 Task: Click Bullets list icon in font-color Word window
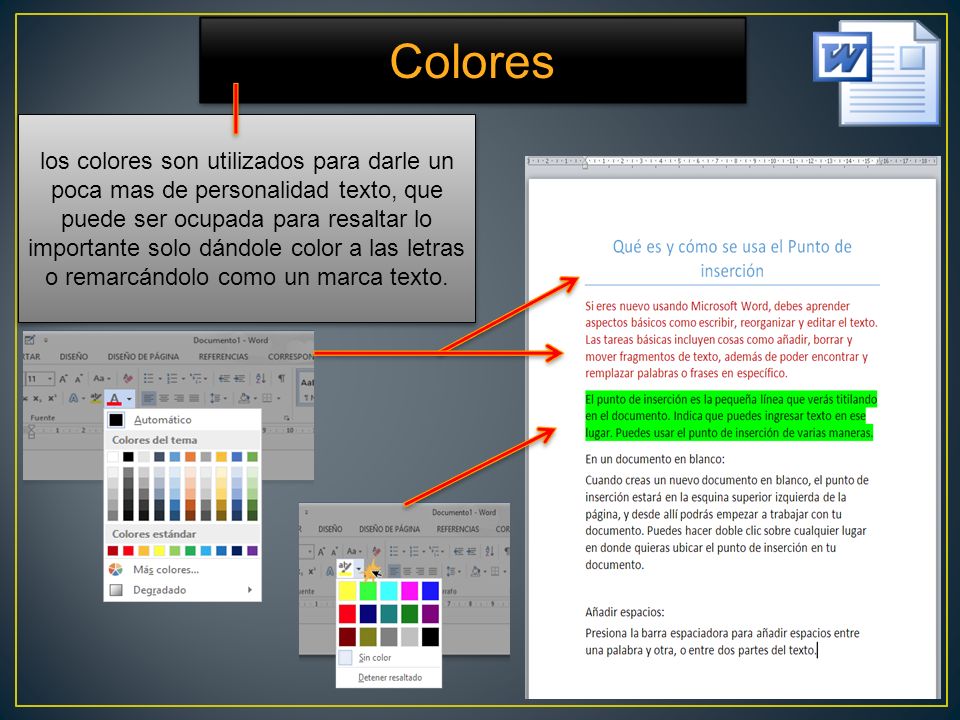click(x=148, y=378)
